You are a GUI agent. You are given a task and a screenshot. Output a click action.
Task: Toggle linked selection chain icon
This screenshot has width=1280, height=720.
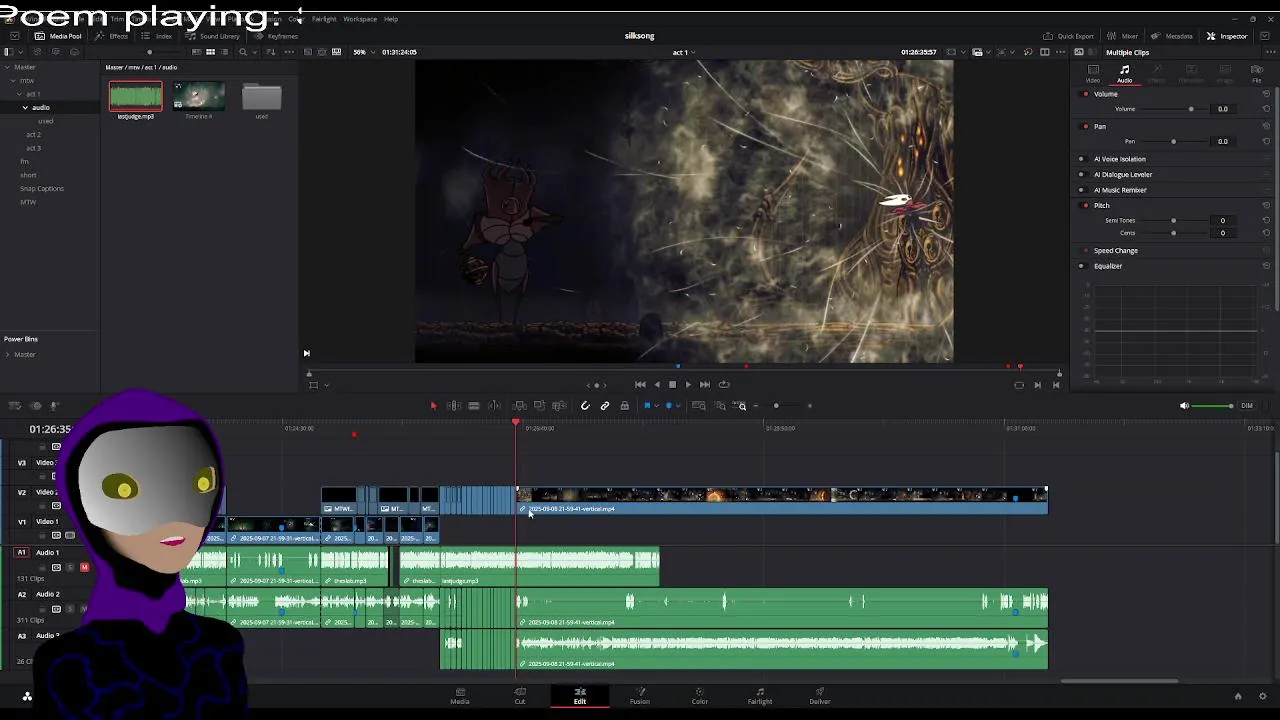(x=605, y=406)
